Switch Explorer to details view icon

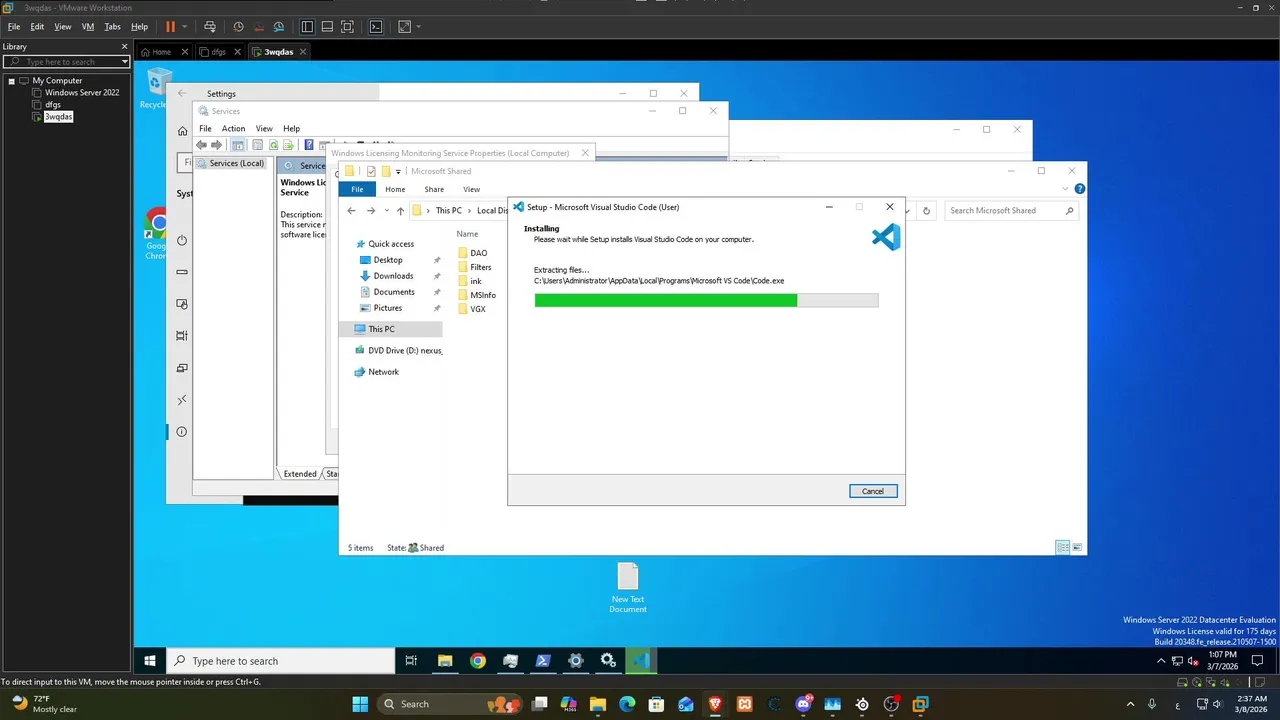point(1062,548)
